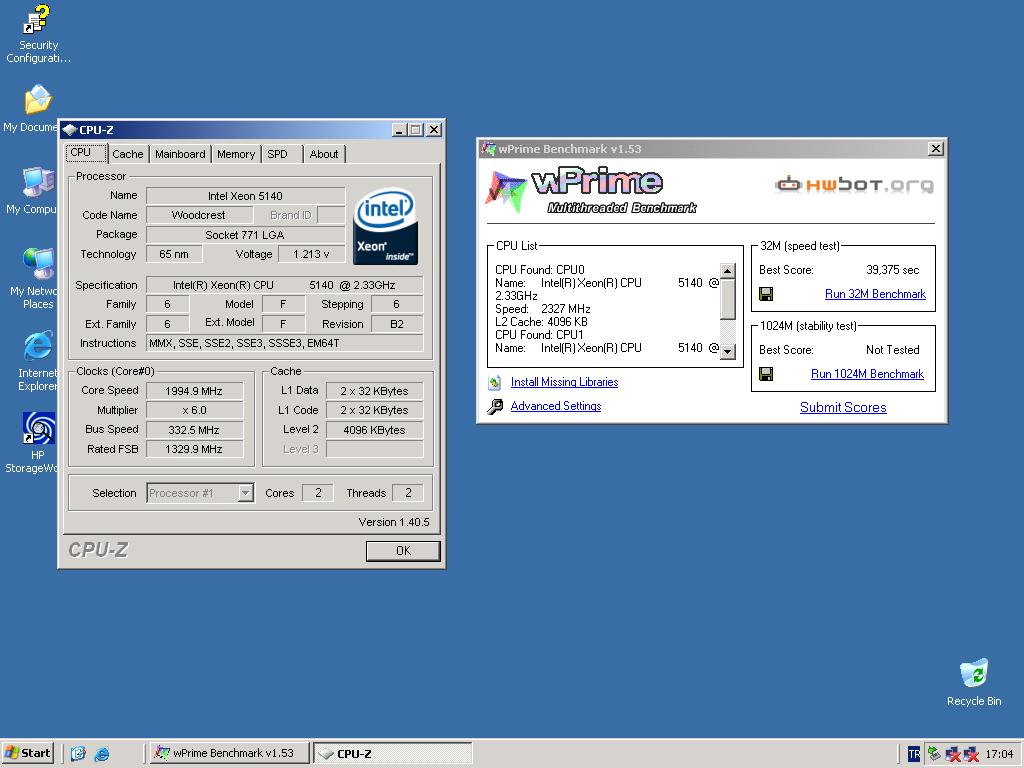Click the Instructions MMX, SSE field
1024x768 pixels.
[285, 344]
